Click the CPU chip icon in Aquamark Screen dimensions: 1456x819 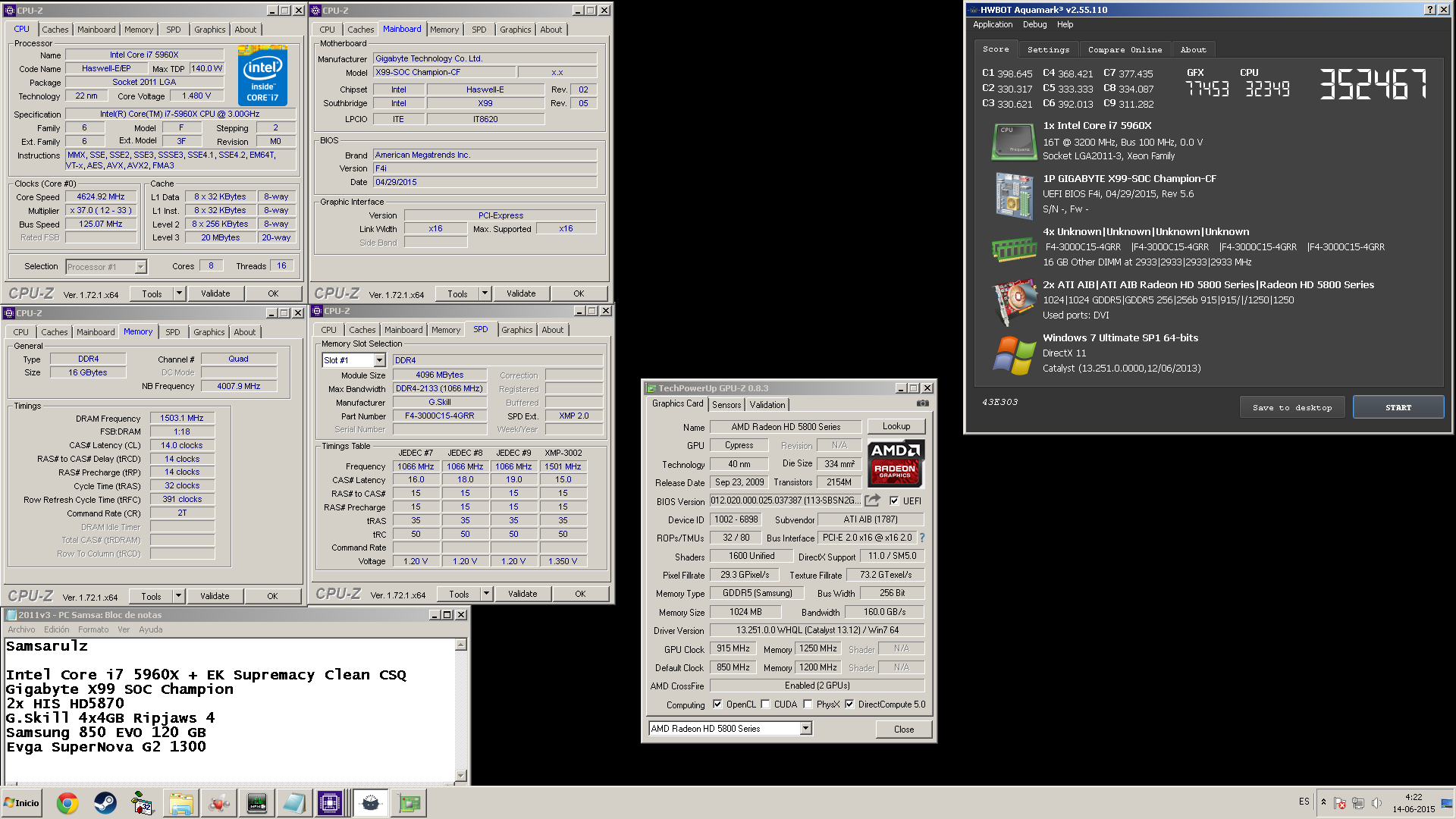1014,141
